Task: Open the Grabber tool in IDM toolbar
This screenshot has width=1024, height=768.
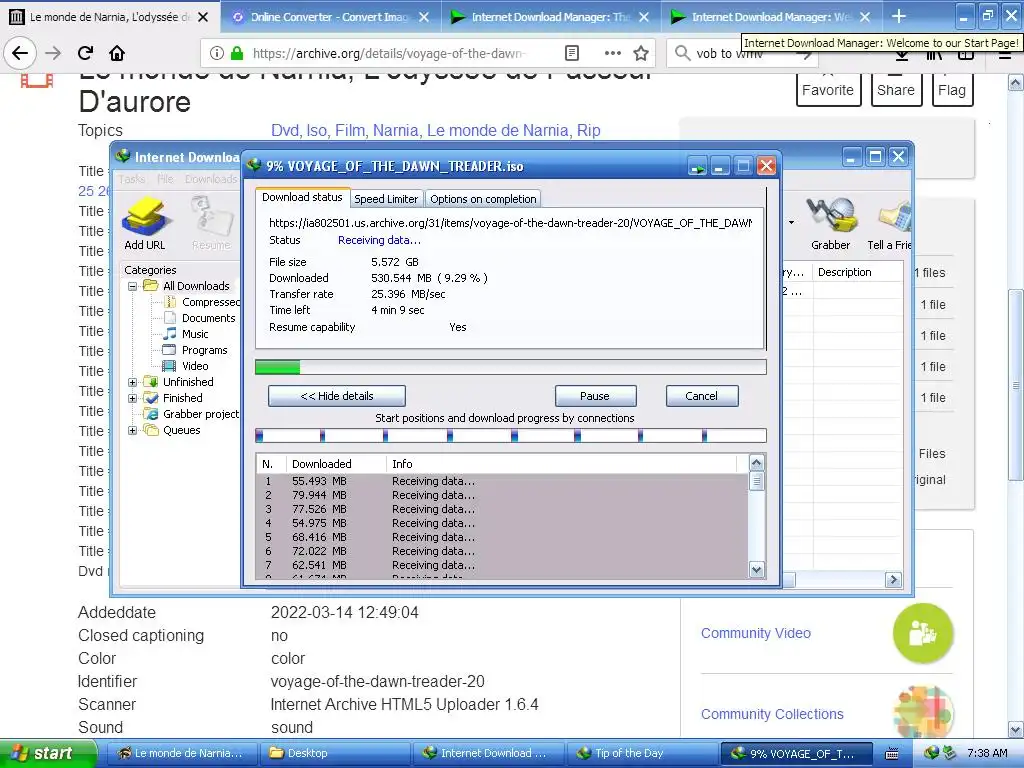Action: pos(830,224)
